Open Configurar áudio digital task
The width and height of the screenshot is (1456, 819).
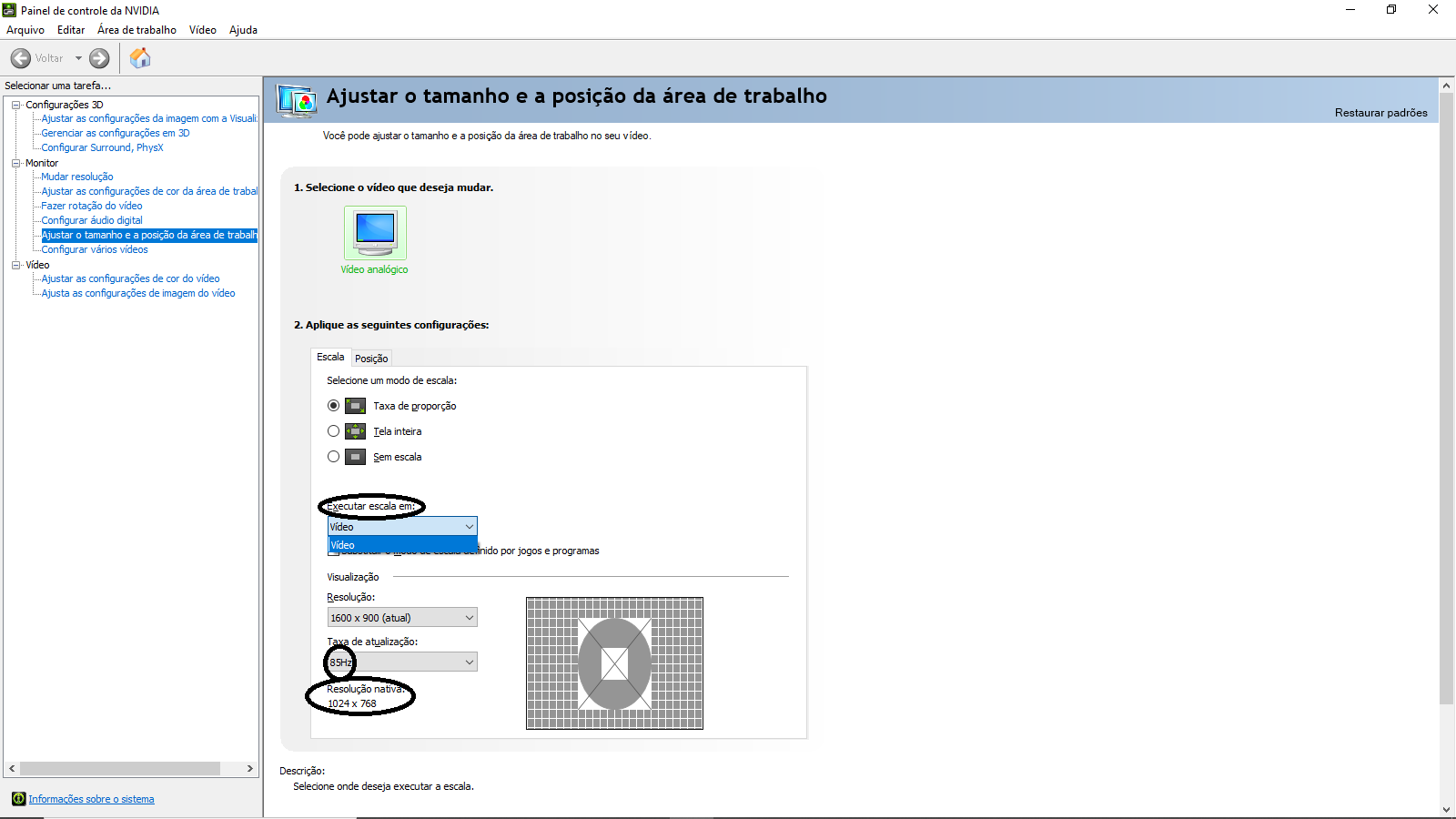92,220
